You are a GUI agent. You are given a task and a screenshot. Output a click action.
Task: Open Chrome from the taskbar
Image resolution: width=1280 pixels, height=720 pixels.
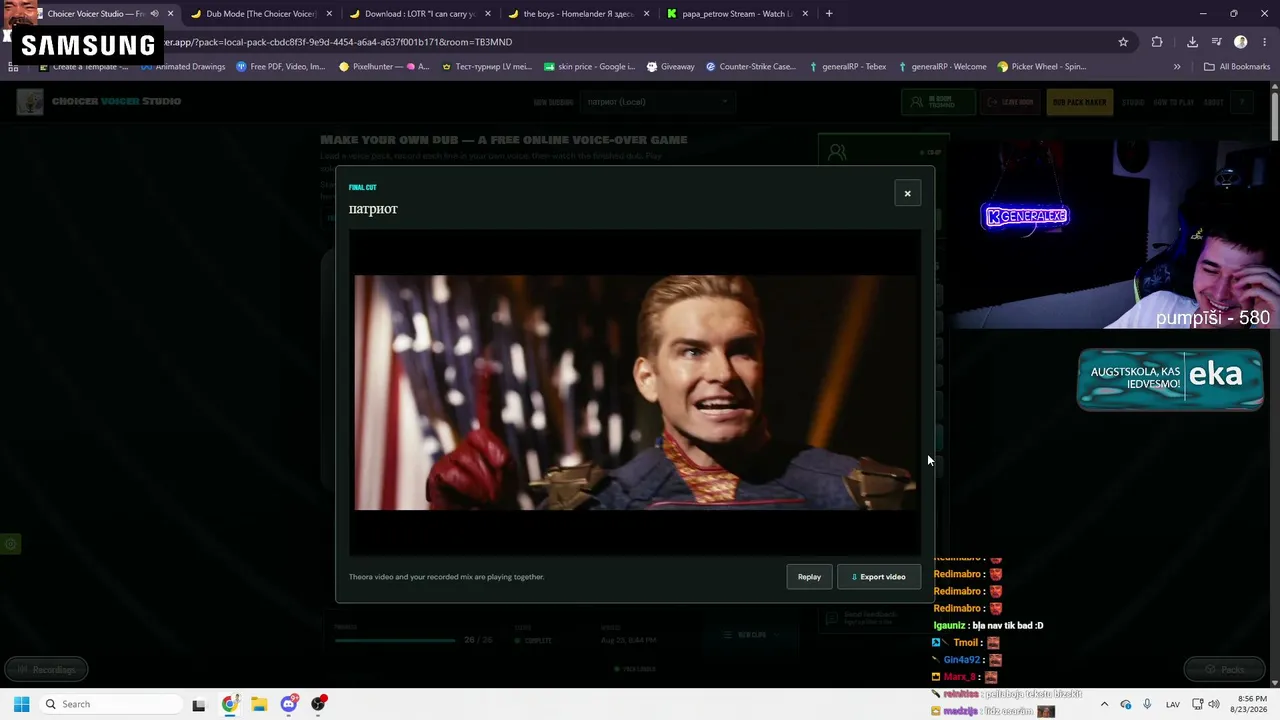point(229,704)
